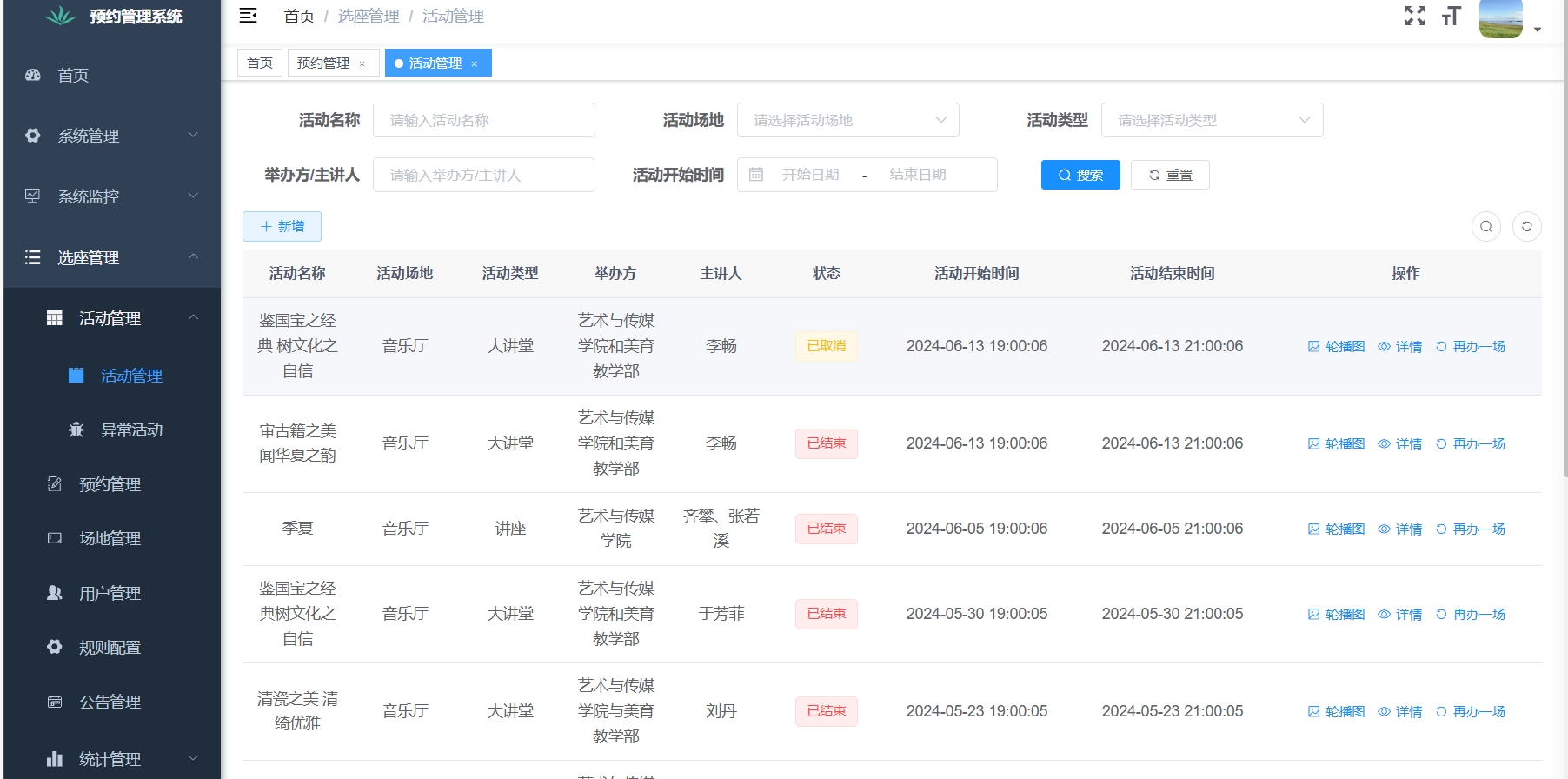Click 再办一场 for the 已取消 activity row
This screenshot has width=1568, height=779.
point(1470,346)
